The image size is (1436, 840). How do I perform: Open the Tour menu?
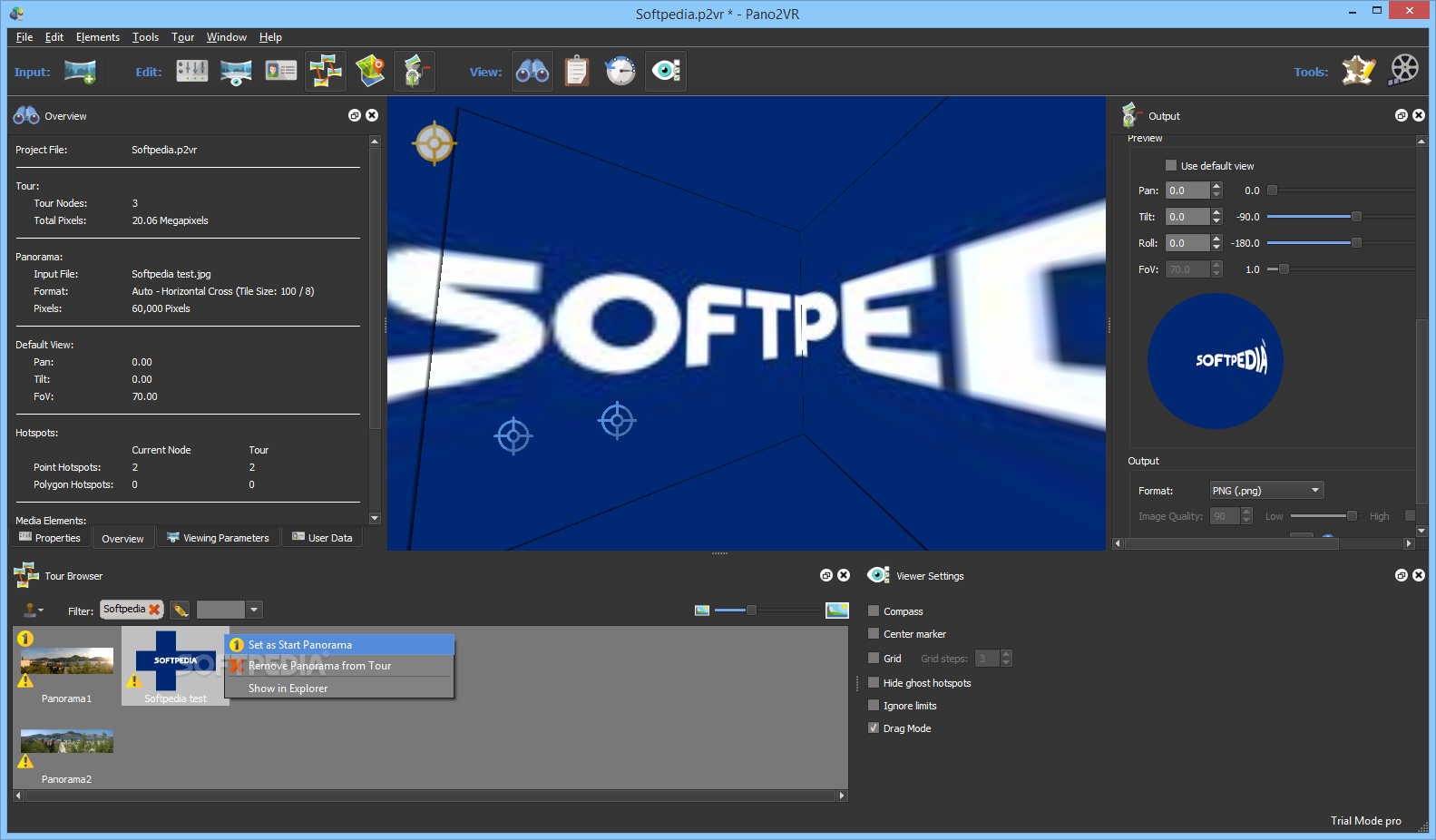pos(183,37)
